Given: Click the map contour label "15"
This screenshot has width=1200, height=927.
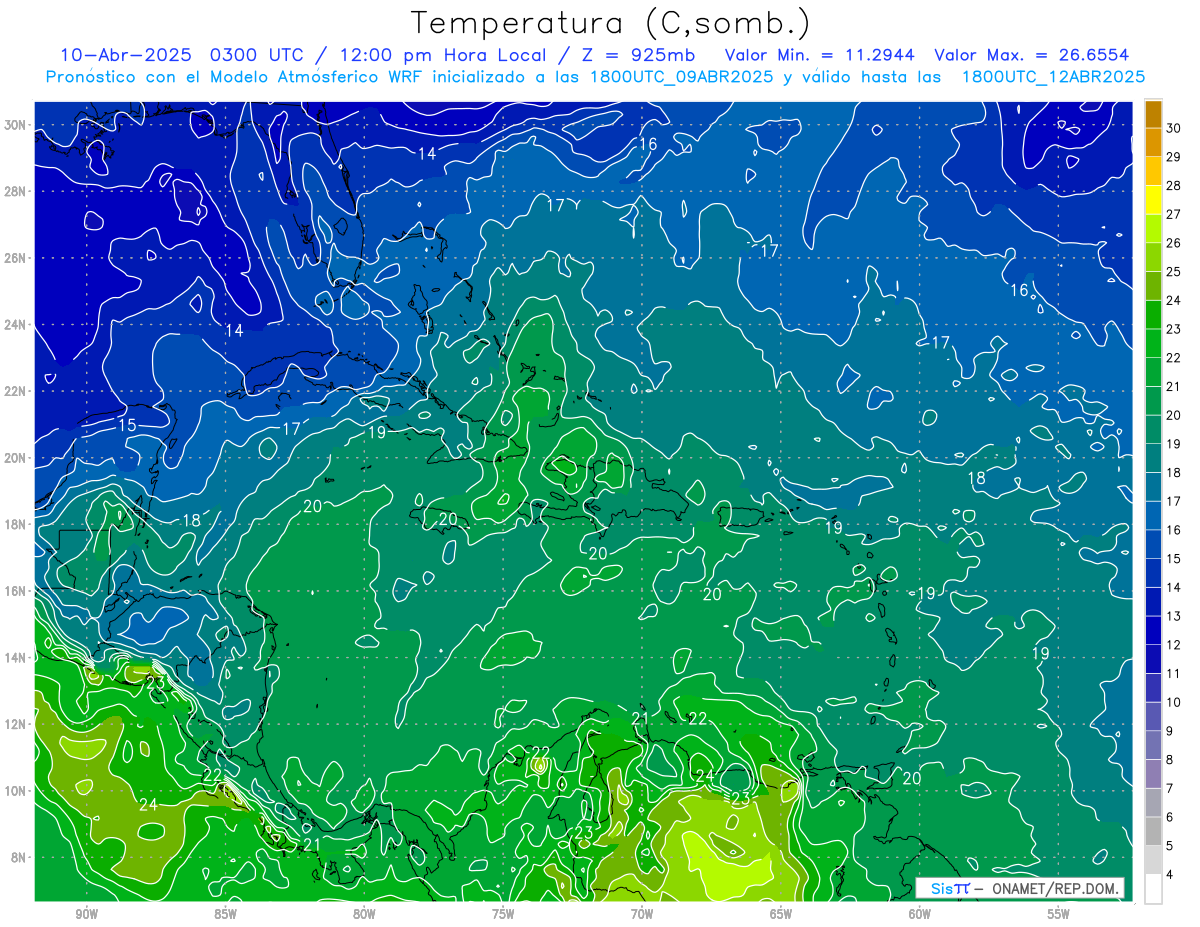Looking at the screenshot, I should pos(127,426).
